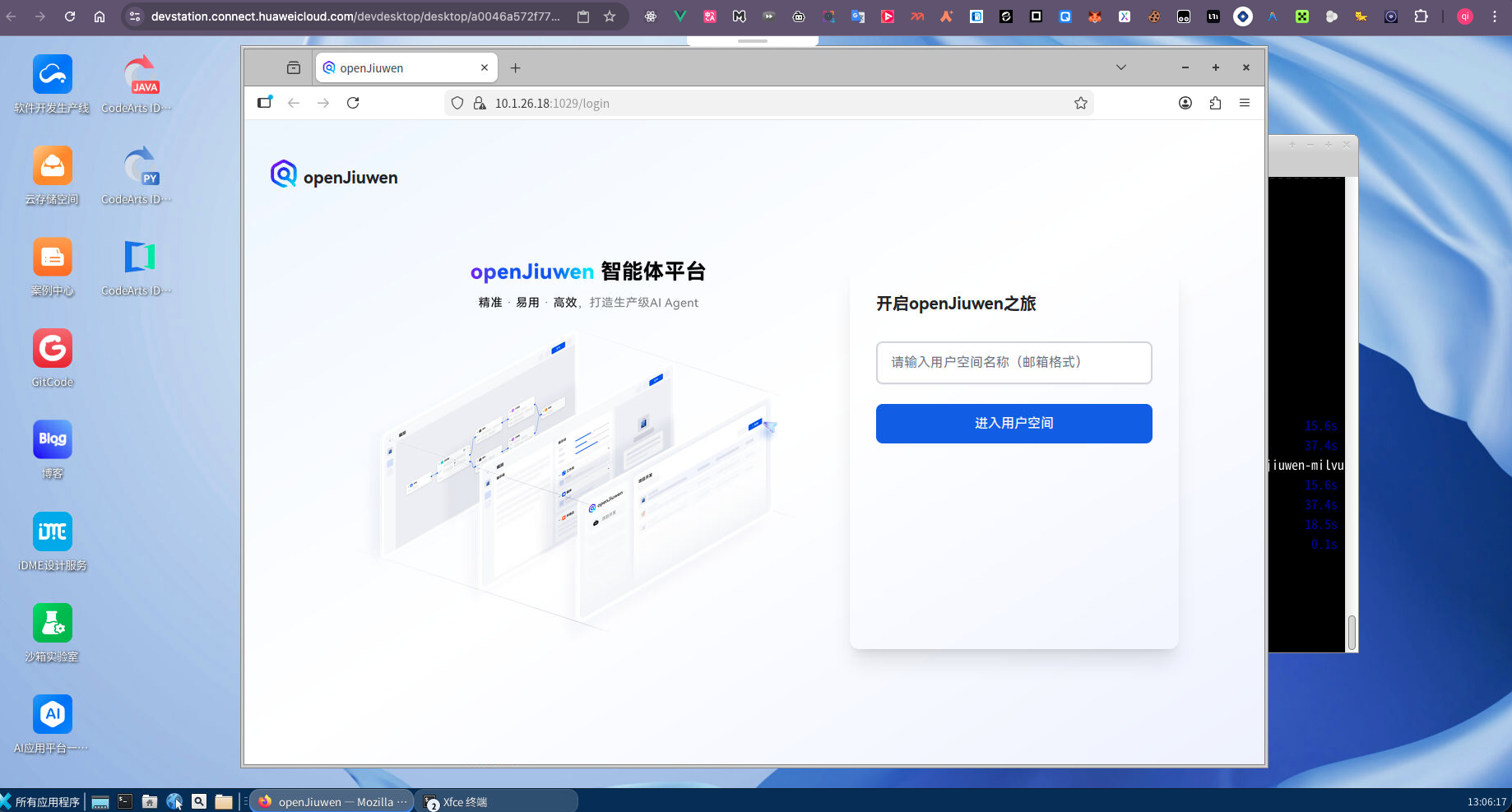Open the Firefox hamburger menu
The width and height of the screenshot is (1512, 812).
pyautogui.click(x=1245, y=103)
